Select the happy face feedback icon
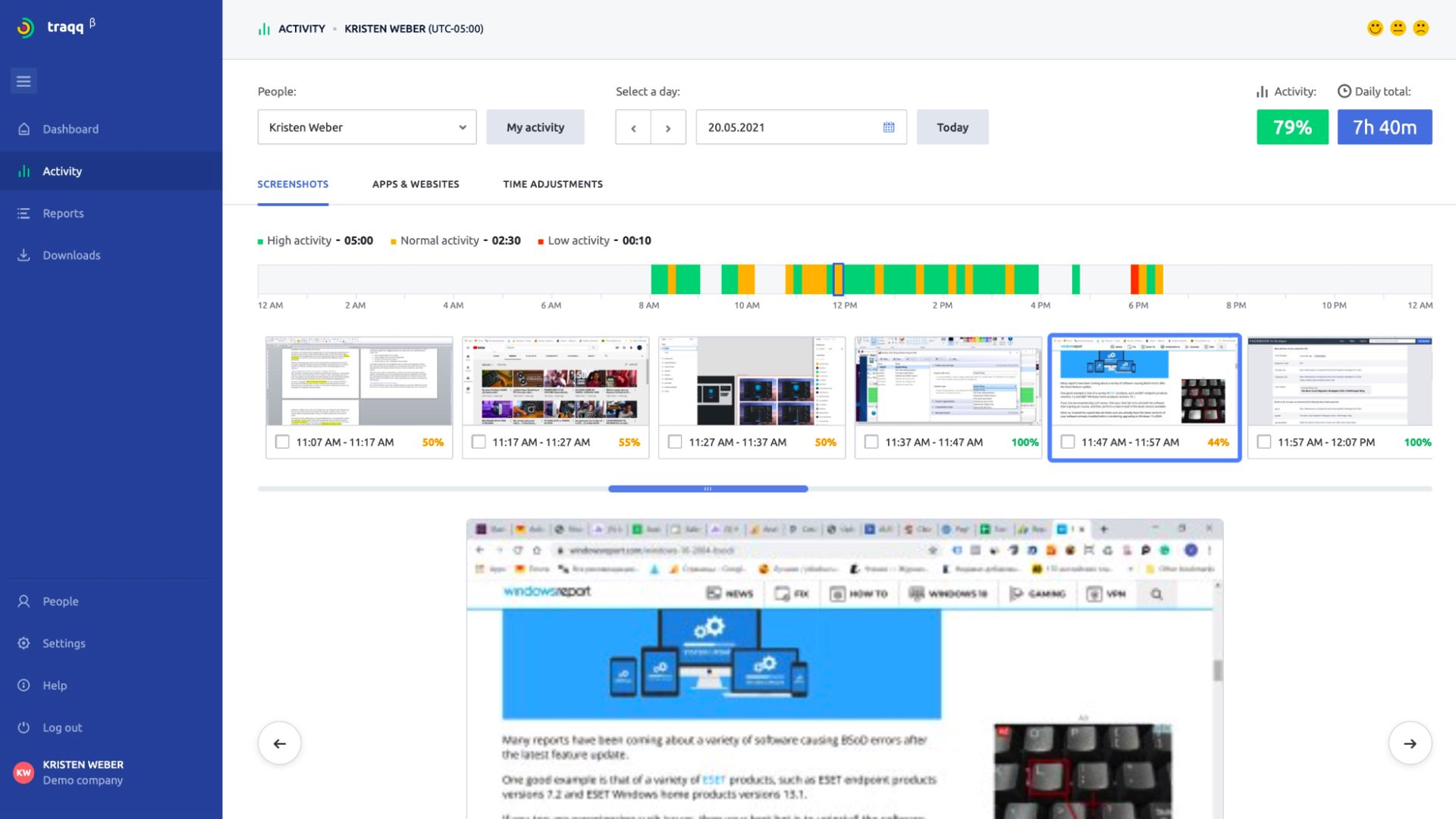 [1376, 28]
